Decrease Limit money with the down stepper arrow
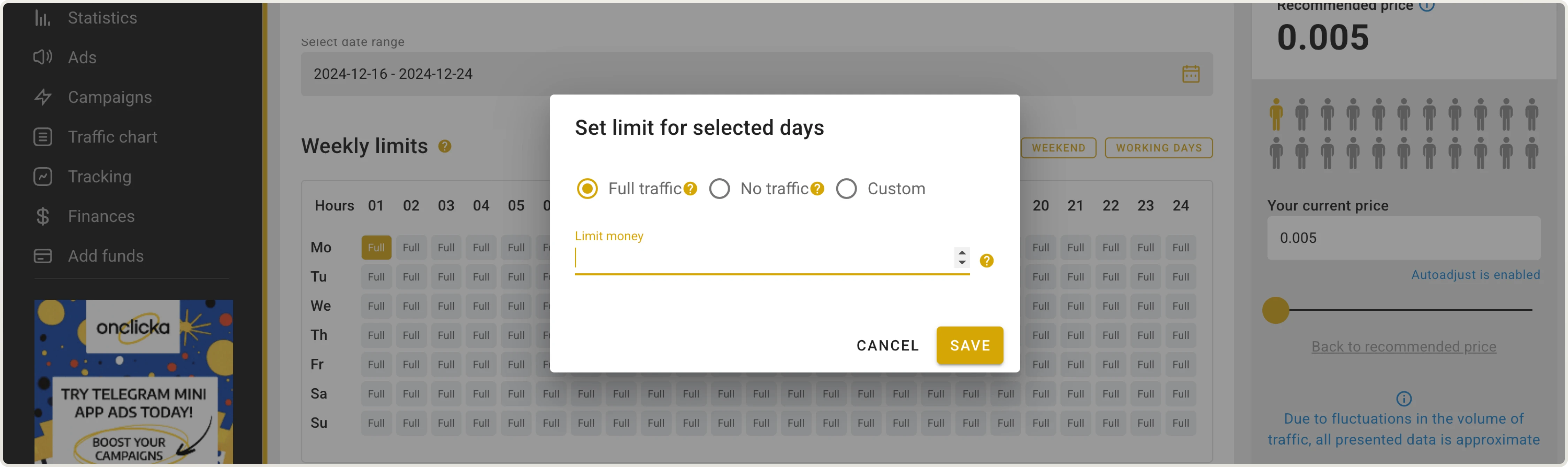 (x=962, y=263)
